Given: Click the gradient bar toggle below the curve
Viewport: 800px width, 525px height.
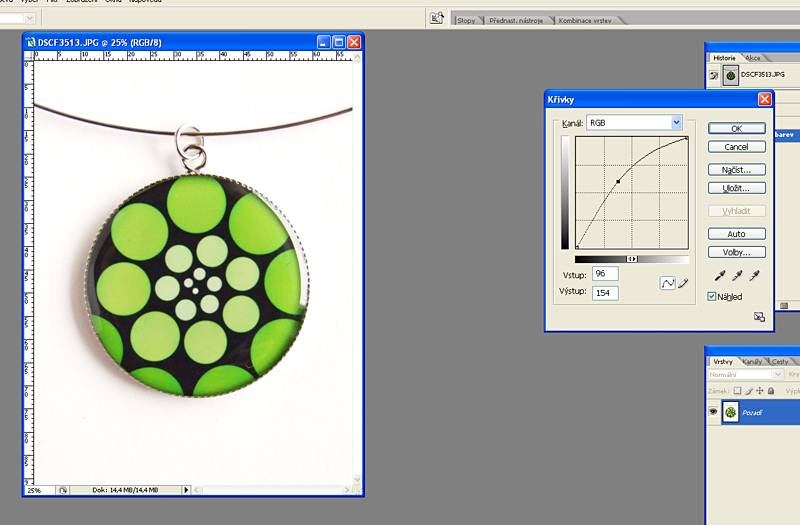Looking at the screenshot, I should (x=631, y=259).
